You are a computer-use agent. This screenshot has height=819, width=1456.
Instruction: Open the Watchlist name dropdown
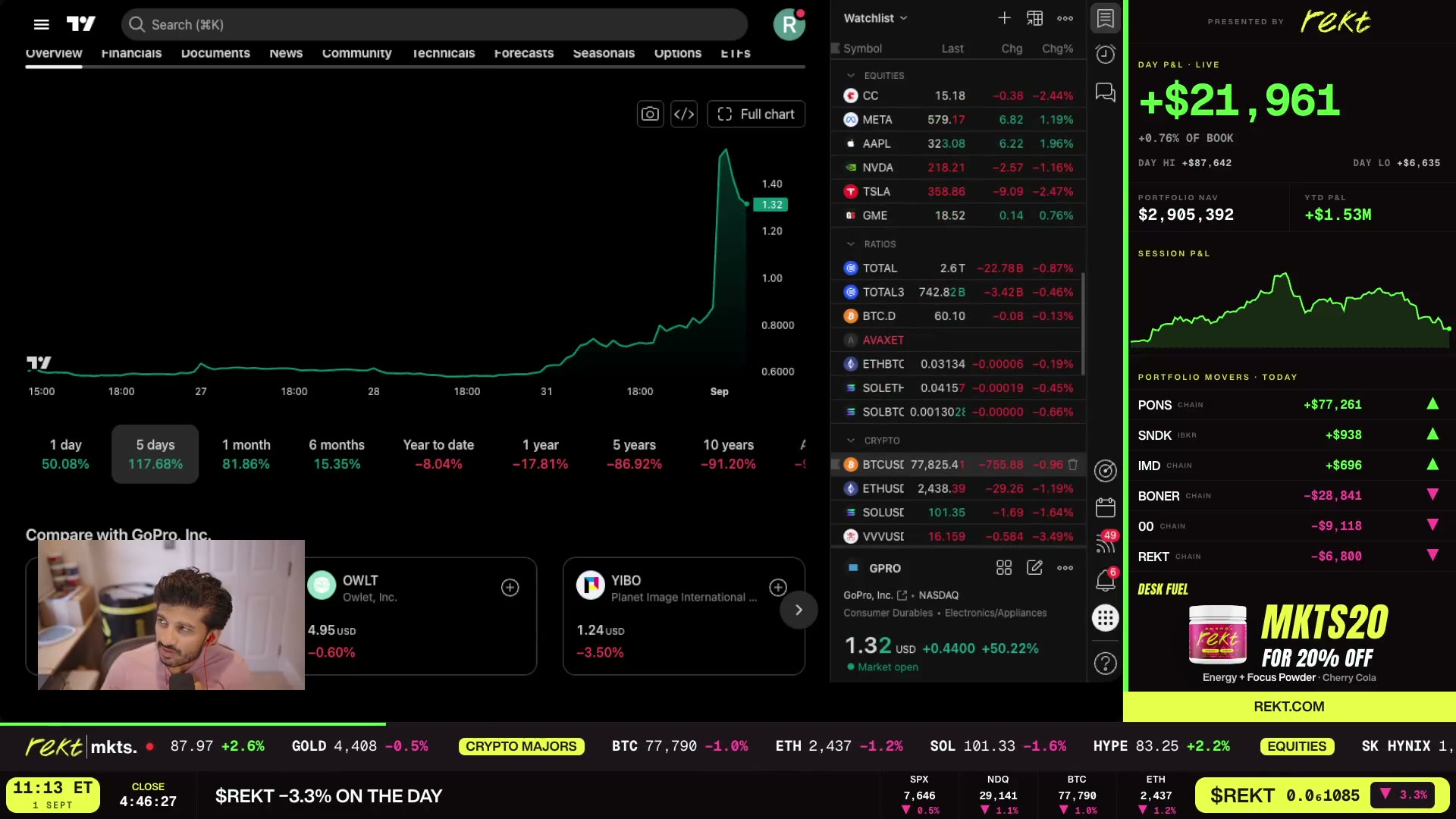[x=876, y=18]
